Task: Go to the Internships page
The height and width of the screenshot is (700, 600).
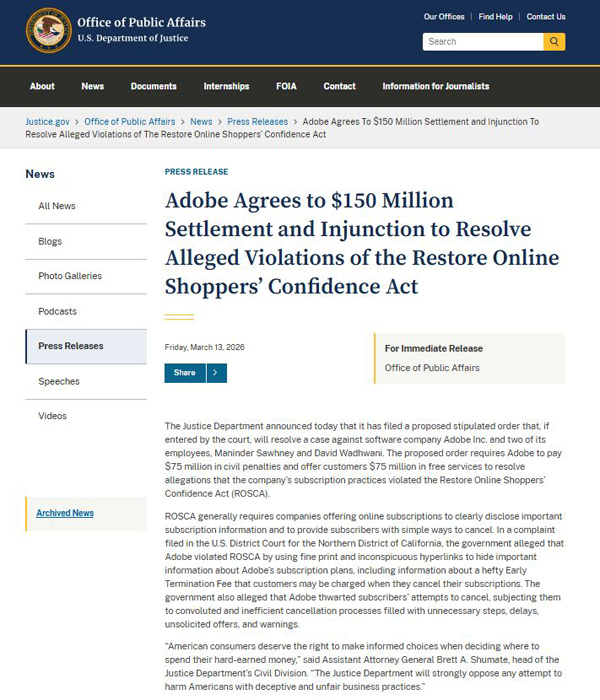Action: tap(226, 86)
